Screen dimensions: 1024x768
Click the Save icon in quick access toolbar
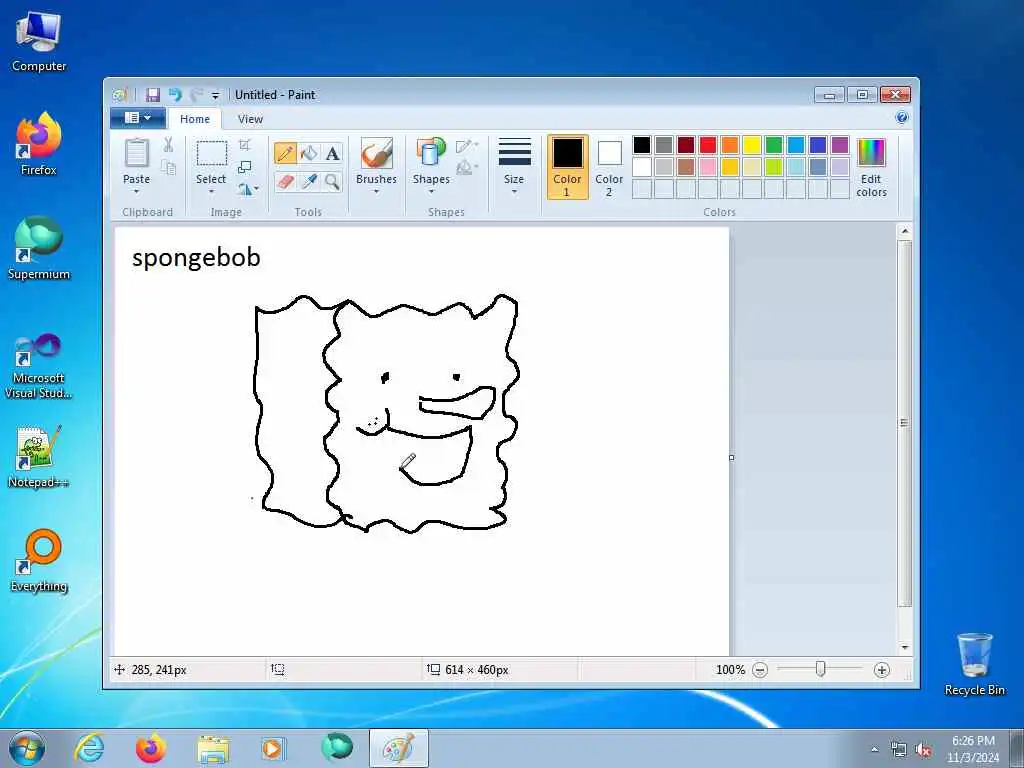pyautogui.click(x=153, y=95)
